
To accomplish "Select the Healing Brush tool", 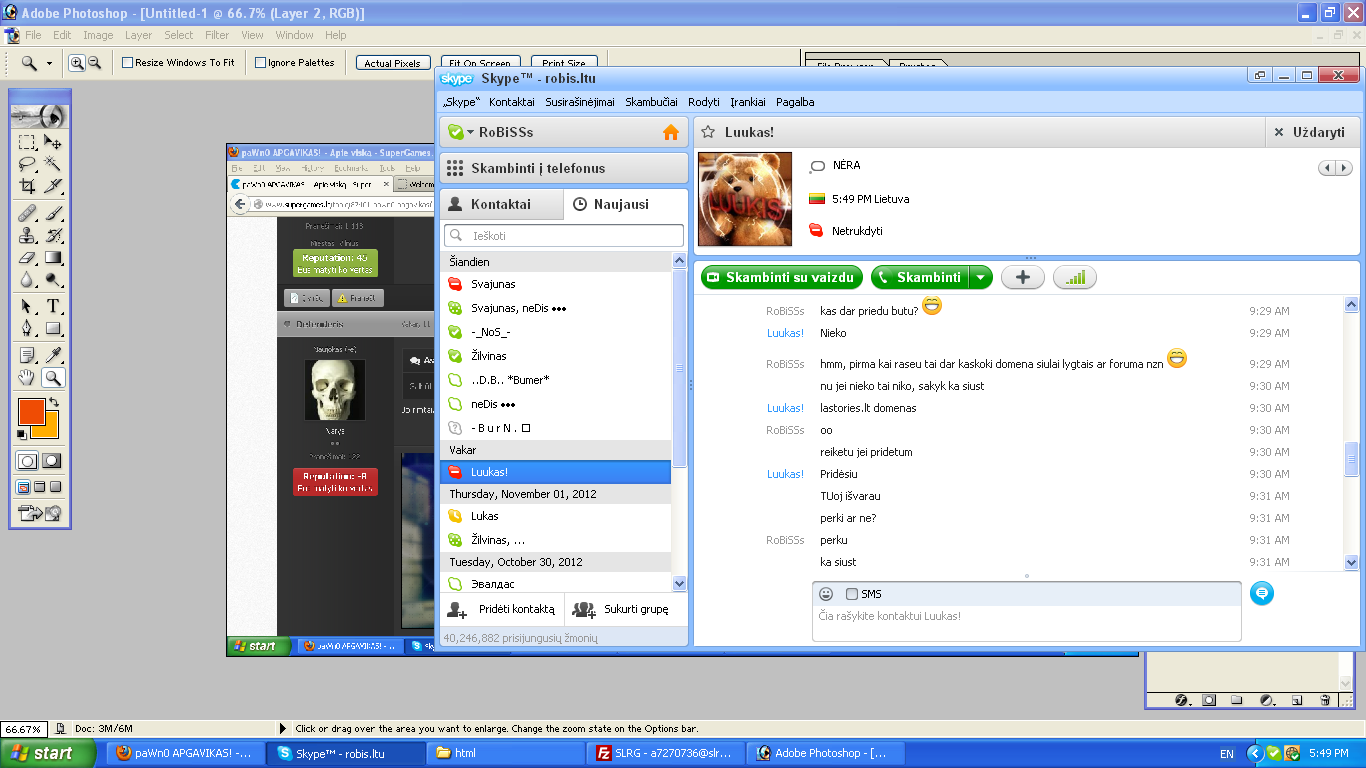I will tap(27, 213).
